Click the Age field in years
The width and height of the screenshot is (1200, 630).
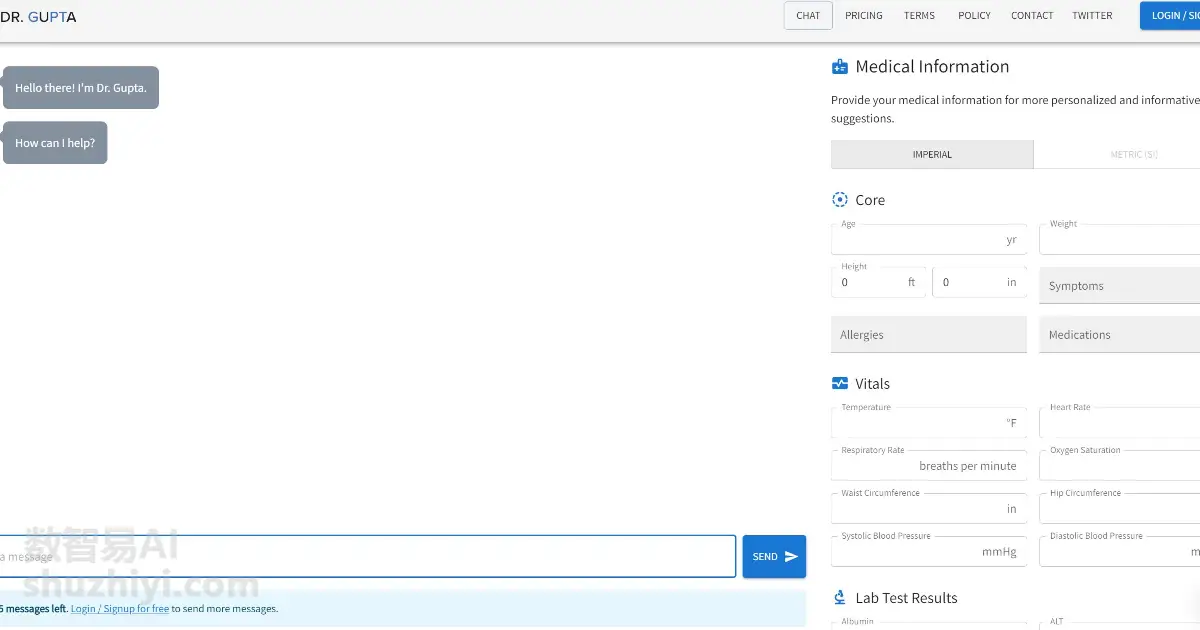pyautogui.click(x=929, y=240)
